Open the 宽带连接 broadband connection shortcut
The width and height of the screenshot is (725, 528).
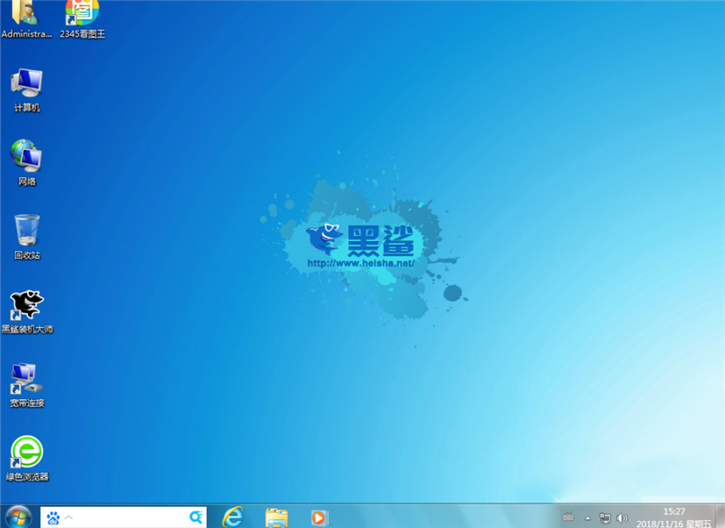click(x=27, y=380)
